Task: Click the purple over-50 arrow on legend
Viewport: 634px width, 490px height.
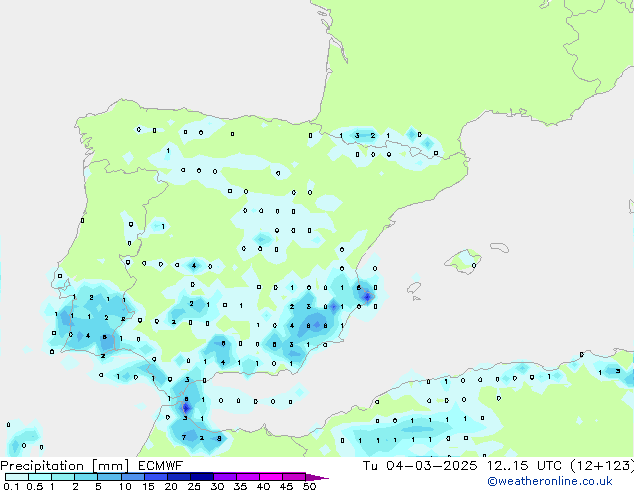Action: pos(316,477)
